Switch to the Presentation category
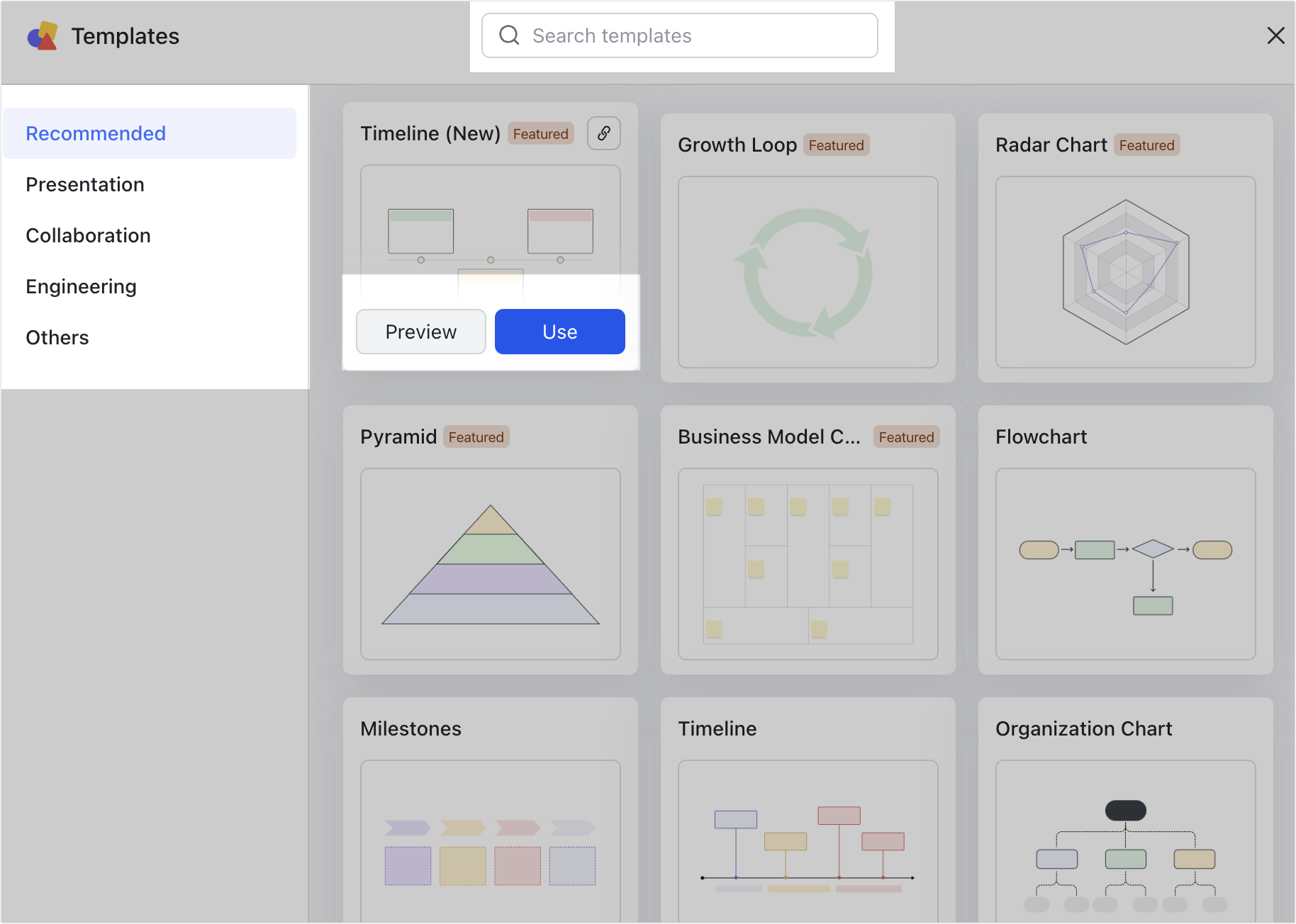This screenshot has width=1296, height=924. [84, 184]
